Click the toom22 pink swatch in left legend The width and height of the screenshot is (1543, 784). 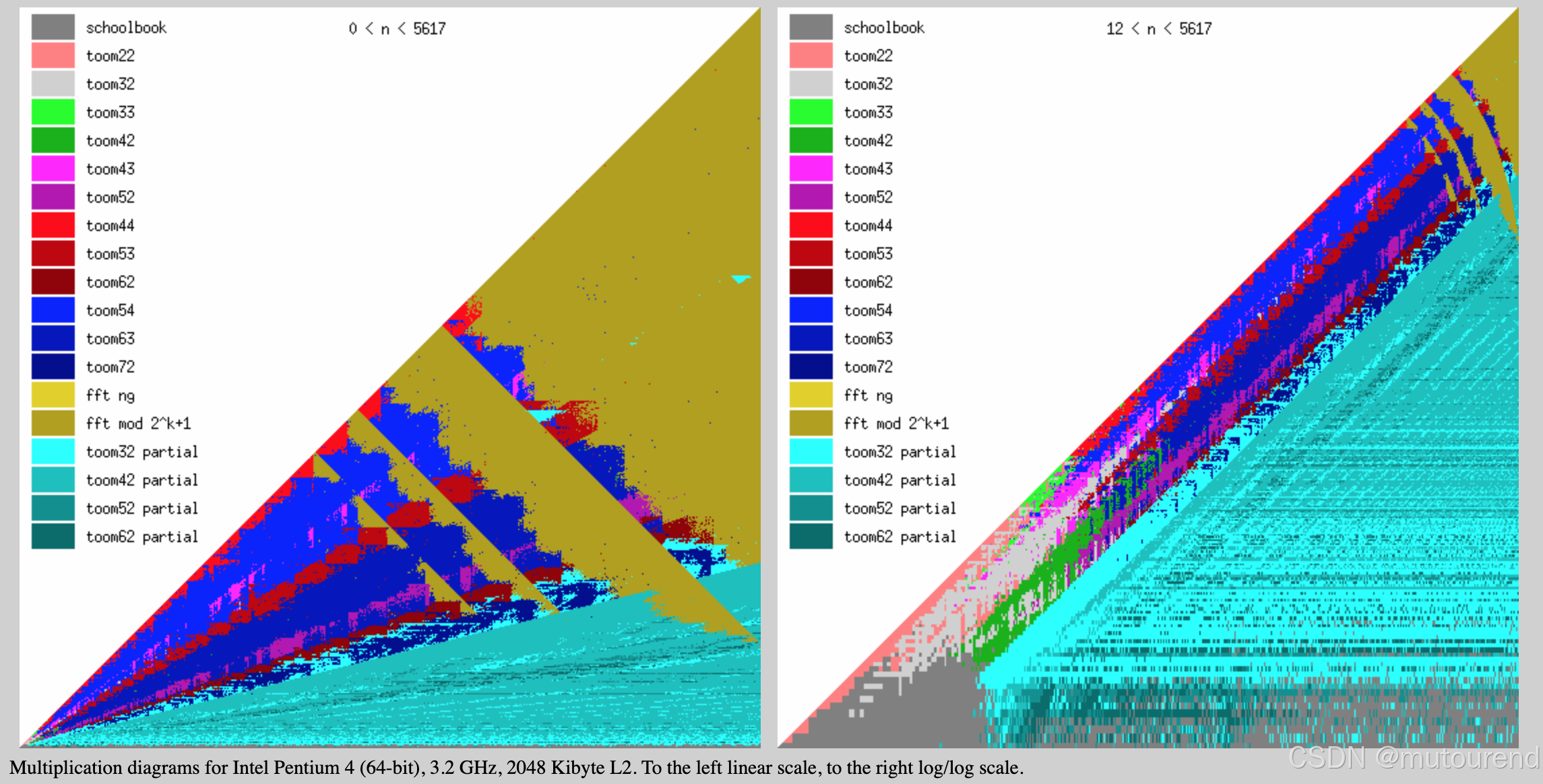[53, 55]
